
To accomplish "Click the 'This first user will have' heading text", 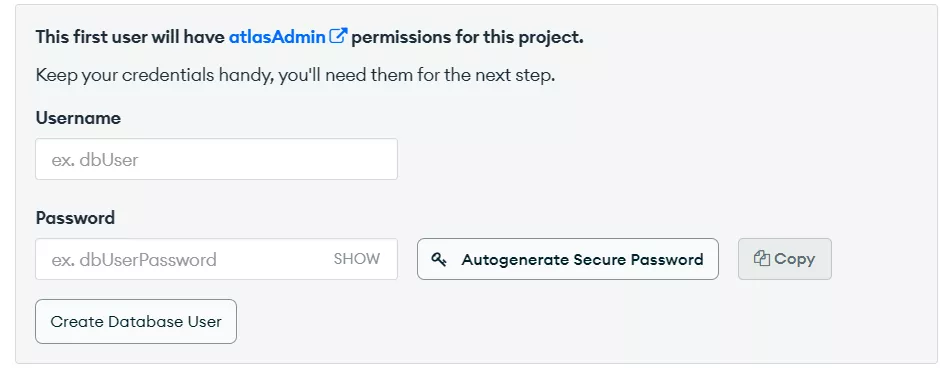I will (x=131, y=37).
